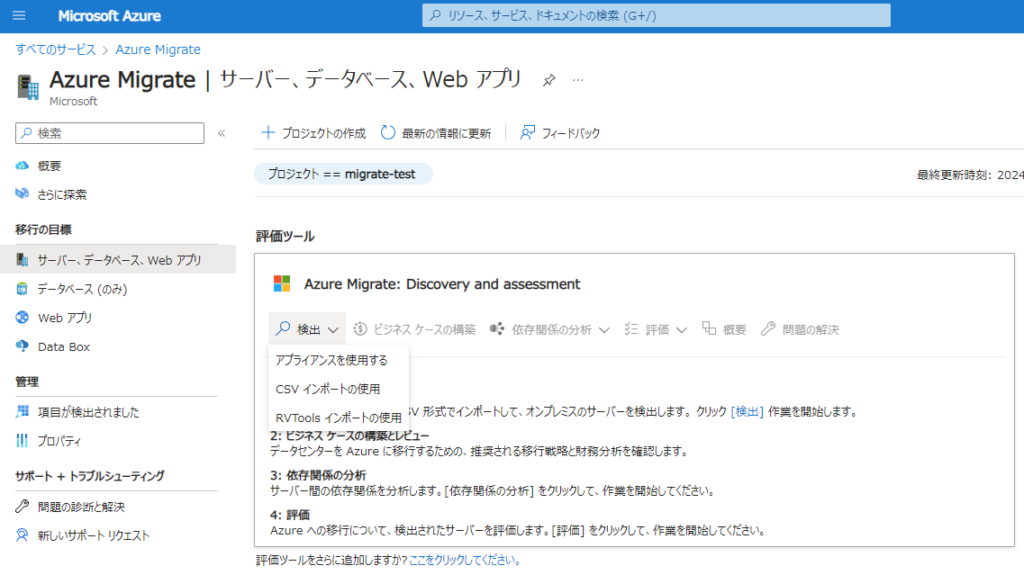Click the wrench icon beside 問題の診断と解決
Viewport: 1024px width, 575px height.
[22, 506]
